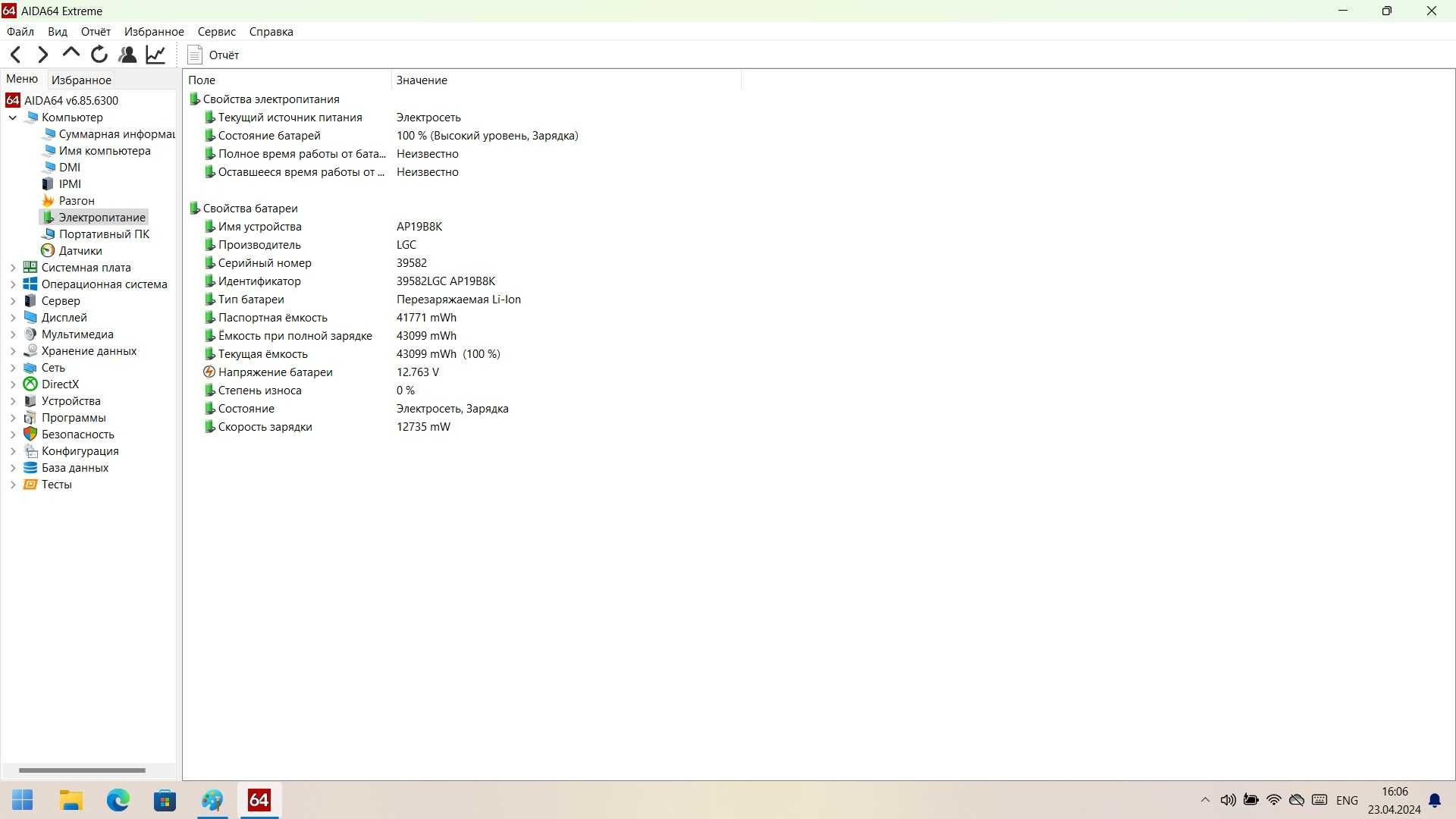Open the Wi-Fi icon in system tray

click(x=1274, y=800)
